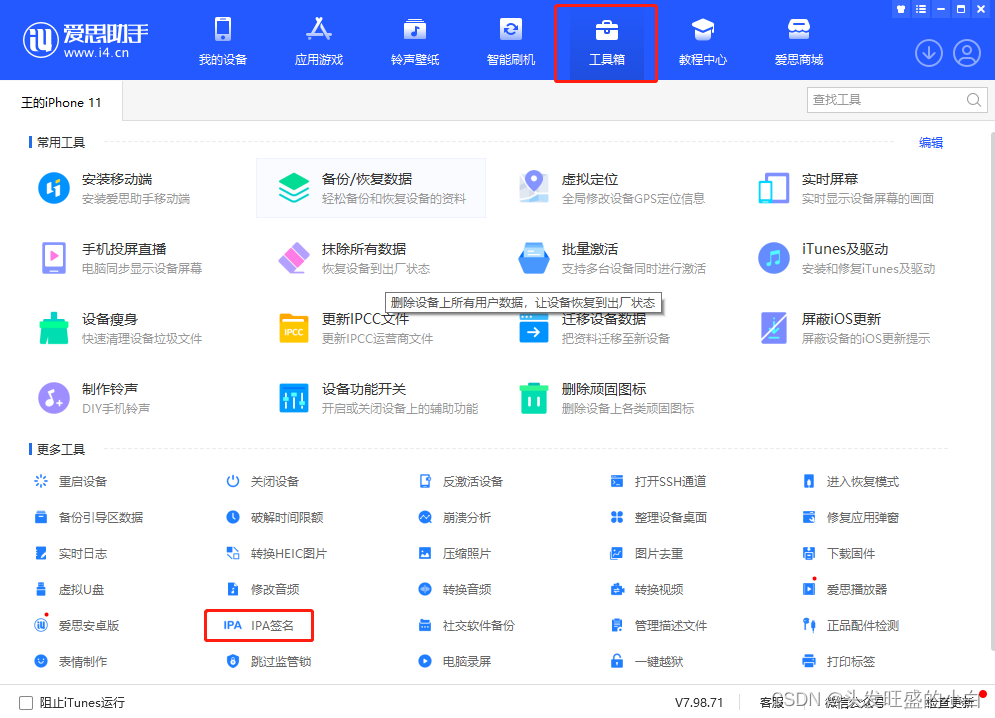Screen dimensions: 995x718
Task: Open 管理描述文件 tool
Action: 659,625
